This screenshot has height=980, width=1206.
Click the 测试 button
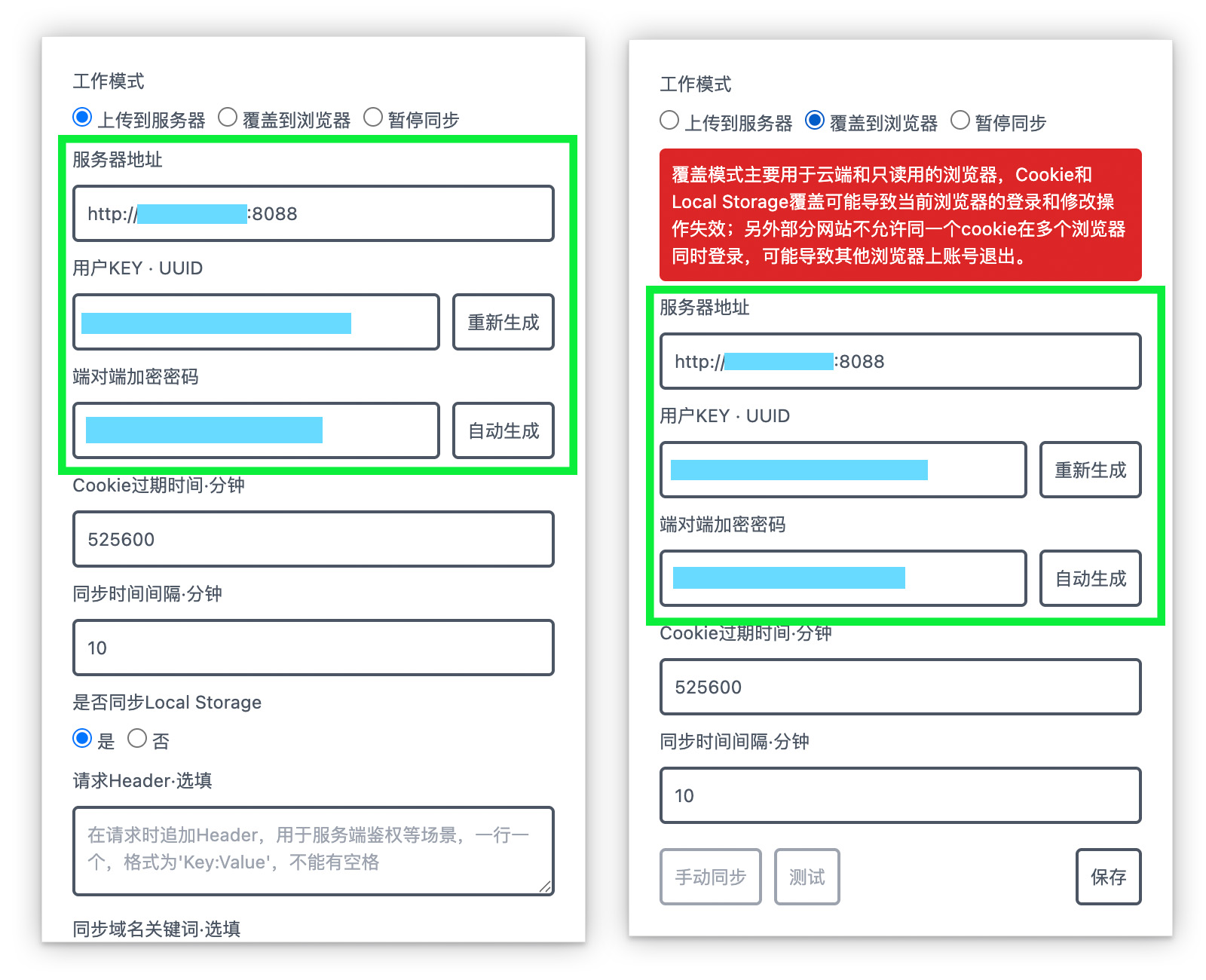[806, 876]
